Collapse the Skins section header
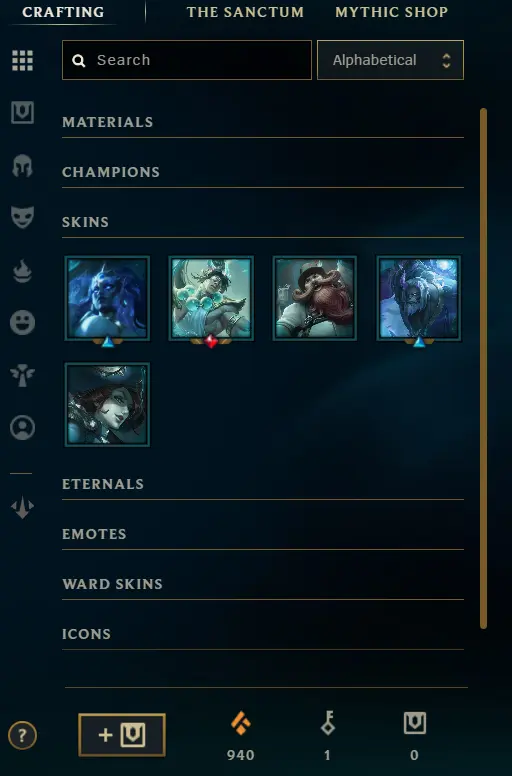The width and height of the screenshot is (512, 776). pos(263,222)
